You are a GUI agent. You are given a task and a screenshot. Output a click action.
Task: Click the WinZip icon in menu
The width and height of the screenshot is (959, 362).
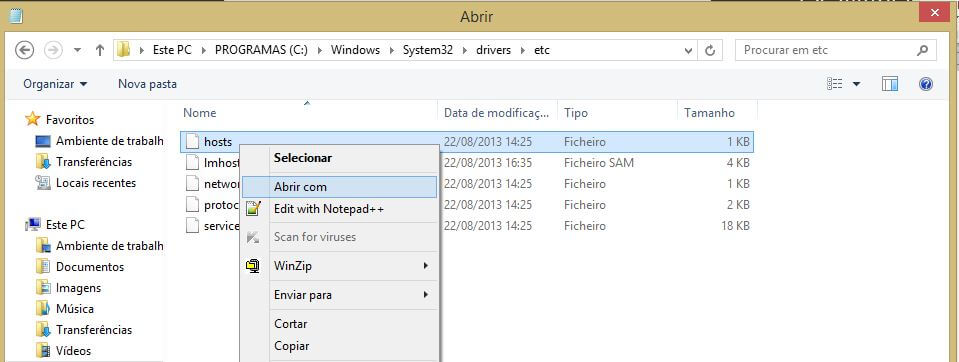[x=253, y=266]
